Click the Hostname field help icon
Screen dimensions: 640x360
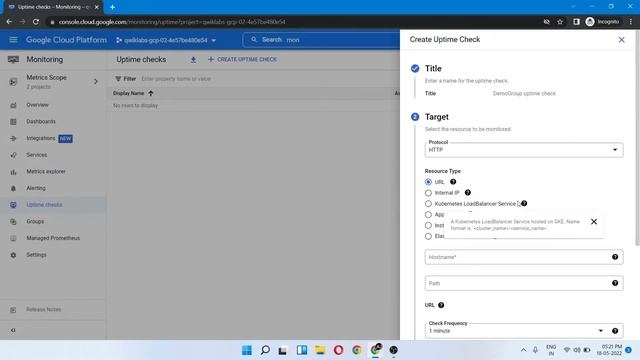coord(615,257)
